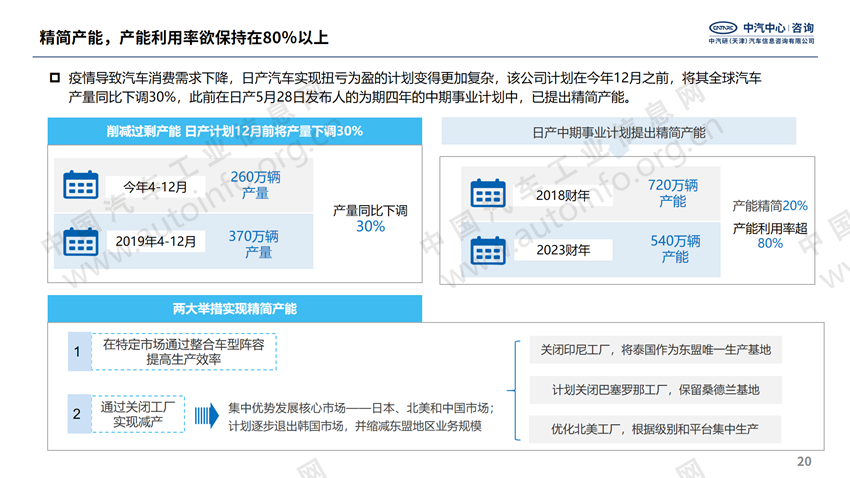
Task: Click the calendar icon beside 2019年4-12月
Action: pos(81,242)
